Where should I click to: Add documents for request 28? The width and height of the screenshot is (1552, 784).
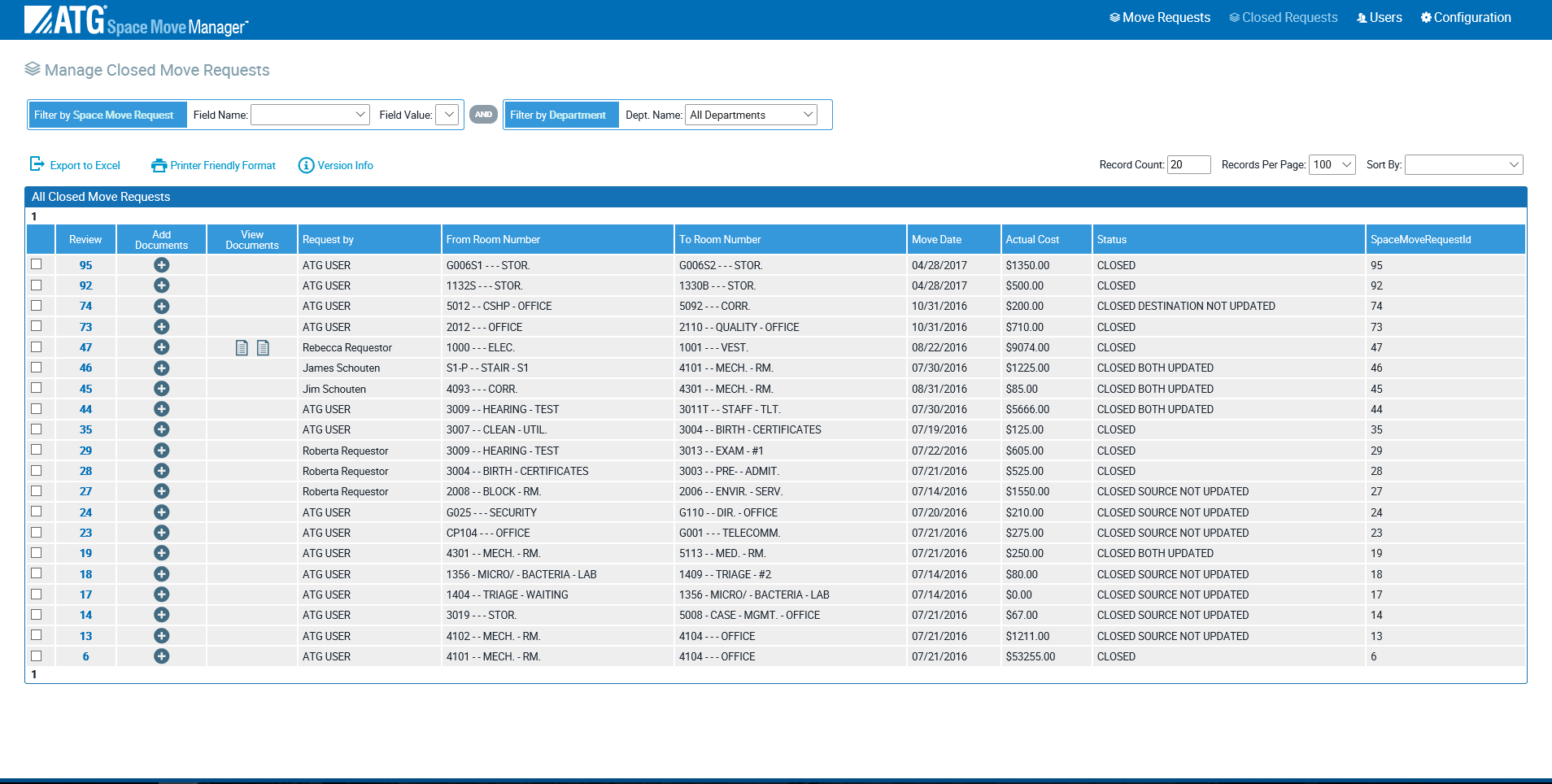coord(161,471)
